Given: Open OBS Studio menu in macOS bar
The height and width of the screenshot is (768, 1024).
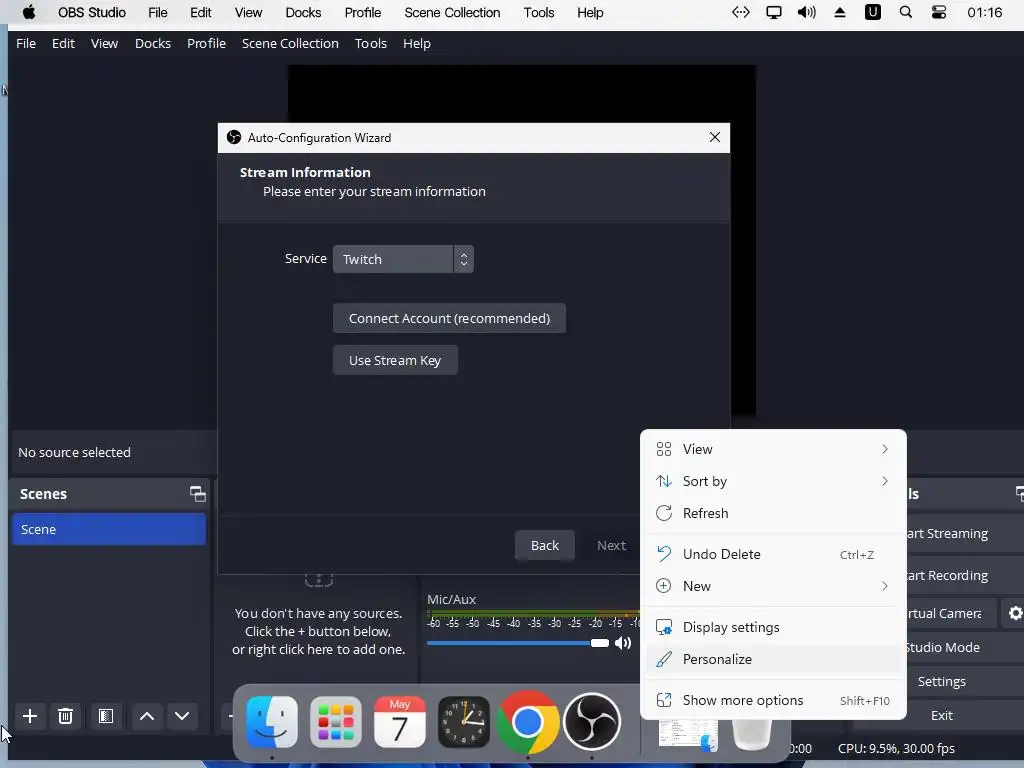Looking at the screenshot, I should (91, 12).
